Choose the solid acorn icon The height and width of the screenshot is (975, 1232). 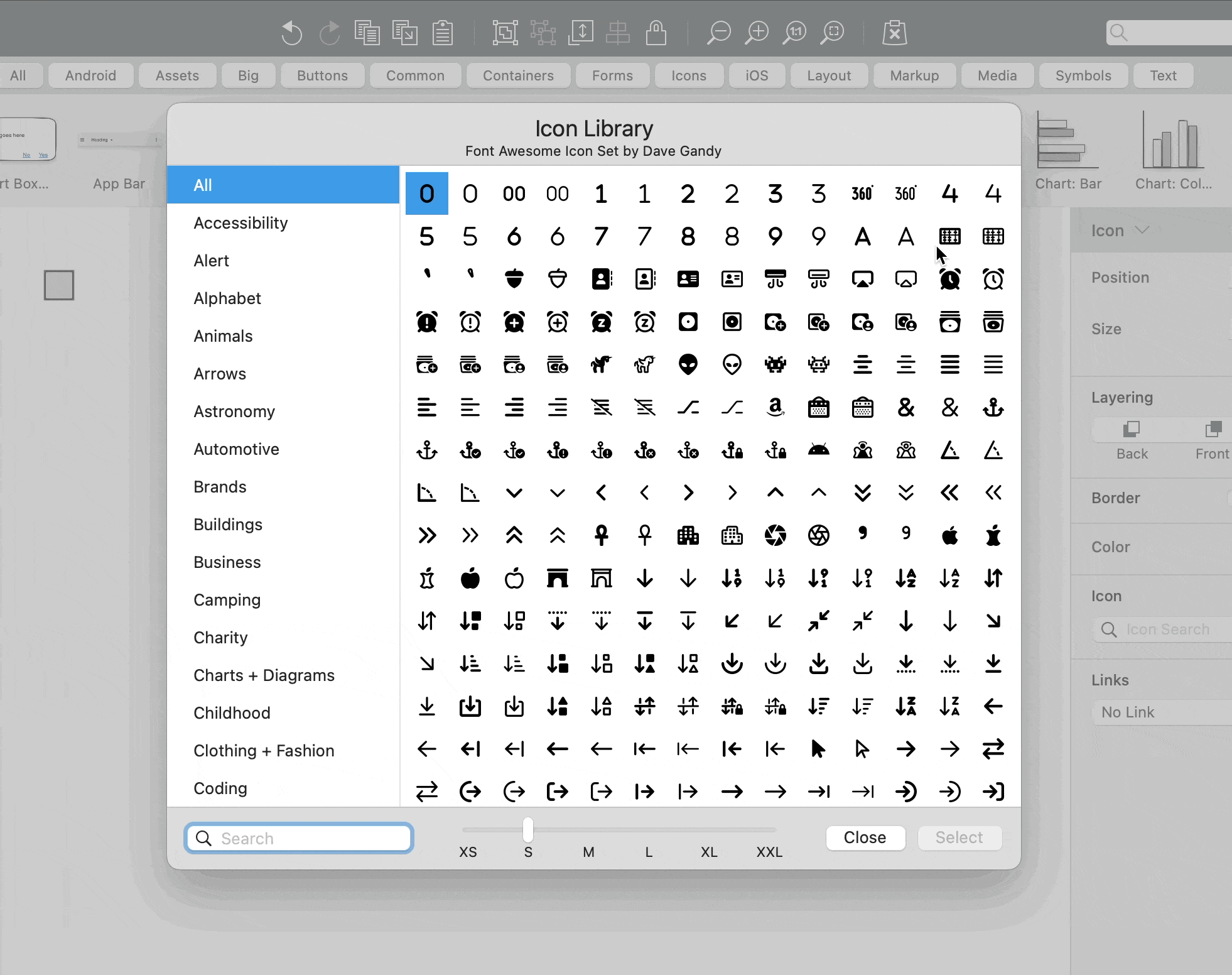514,279
